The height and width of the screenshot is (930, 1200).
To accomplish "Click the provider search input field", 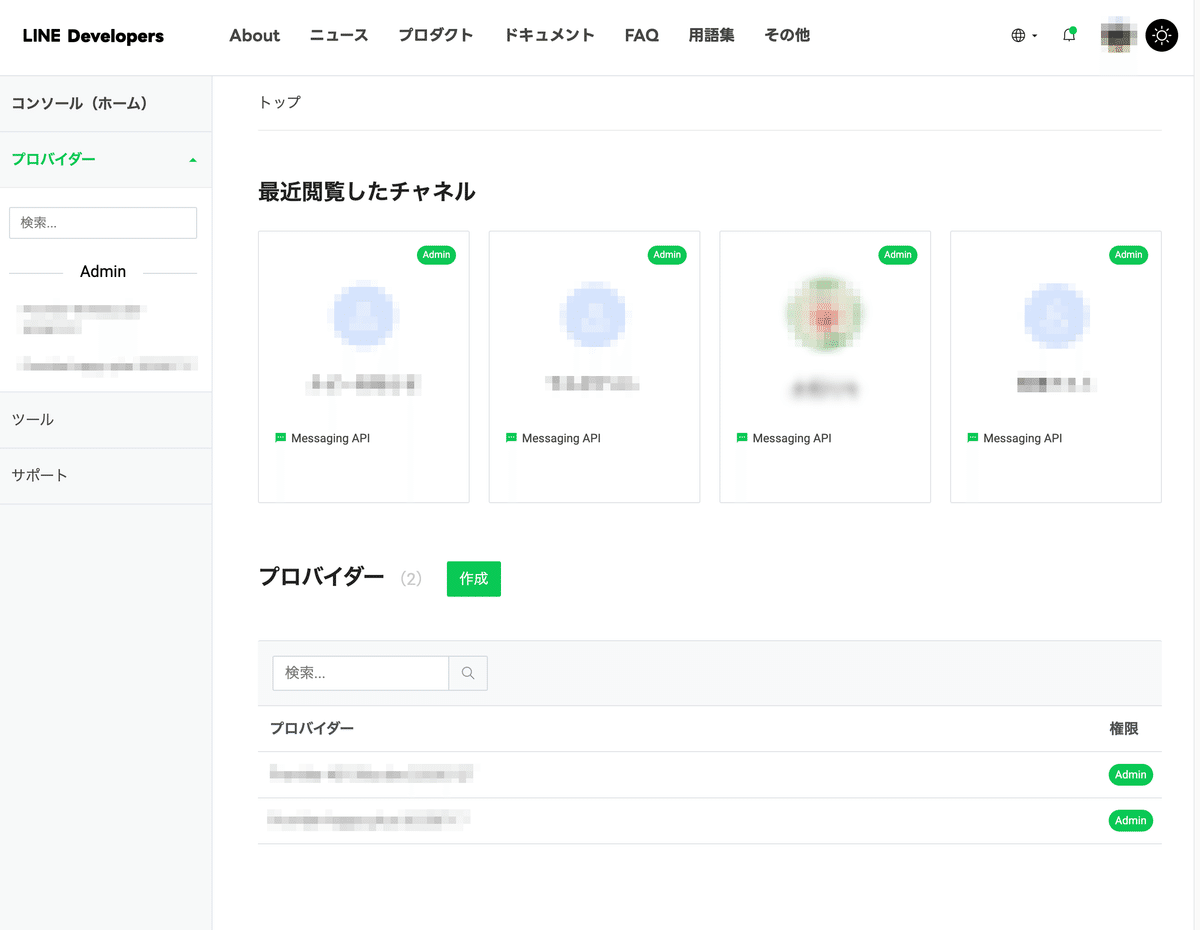I will pos(360,673).
